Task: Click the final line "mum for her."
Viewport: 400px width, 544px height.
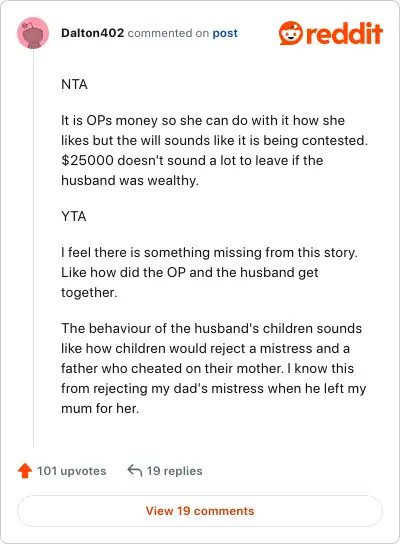Action: (100, 408)
